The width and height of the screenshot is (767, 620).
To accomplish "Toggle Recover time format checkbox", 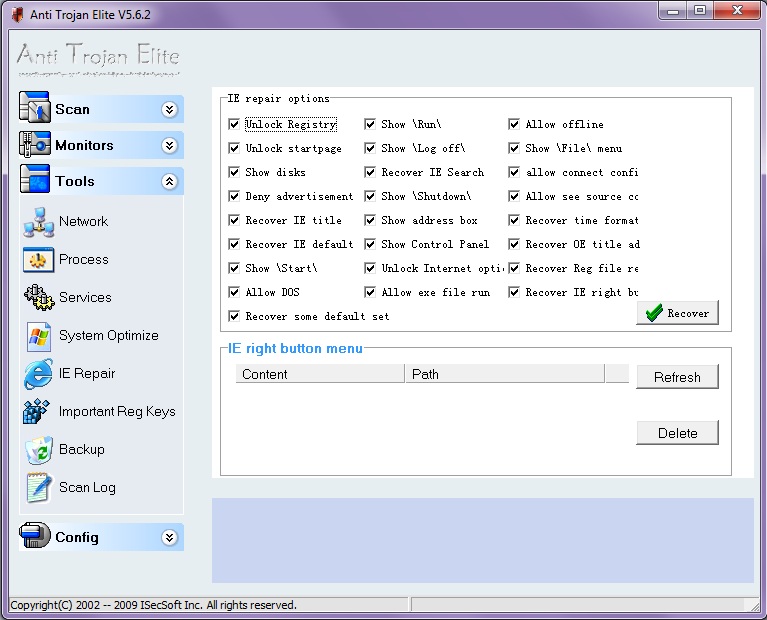I will point(514,220).
